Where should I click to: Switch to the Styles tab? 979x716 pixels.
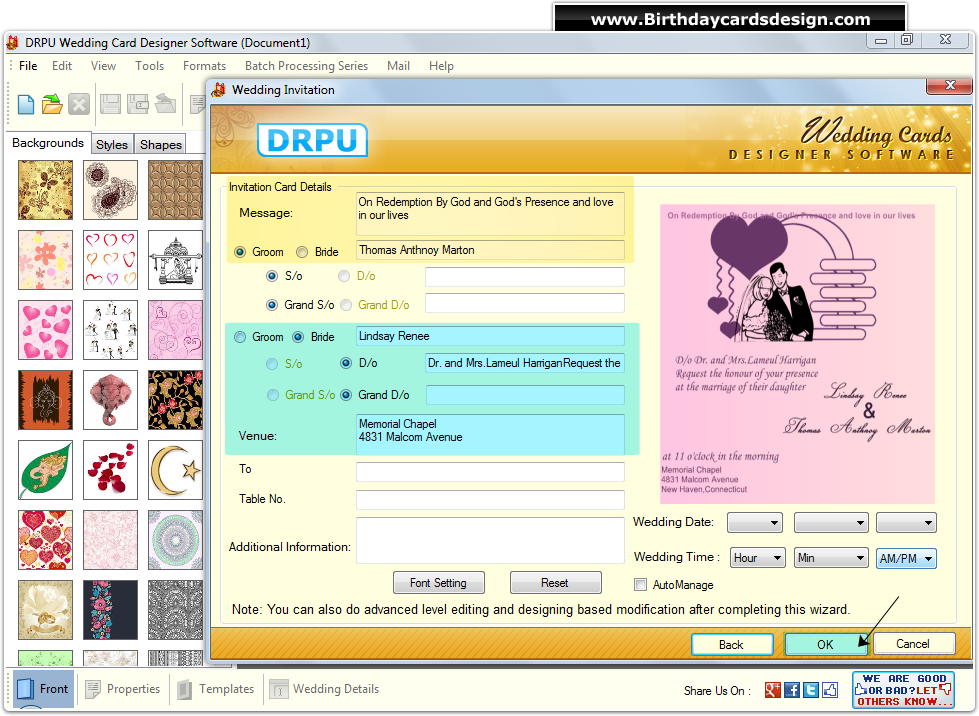click(x=112, y=144)
